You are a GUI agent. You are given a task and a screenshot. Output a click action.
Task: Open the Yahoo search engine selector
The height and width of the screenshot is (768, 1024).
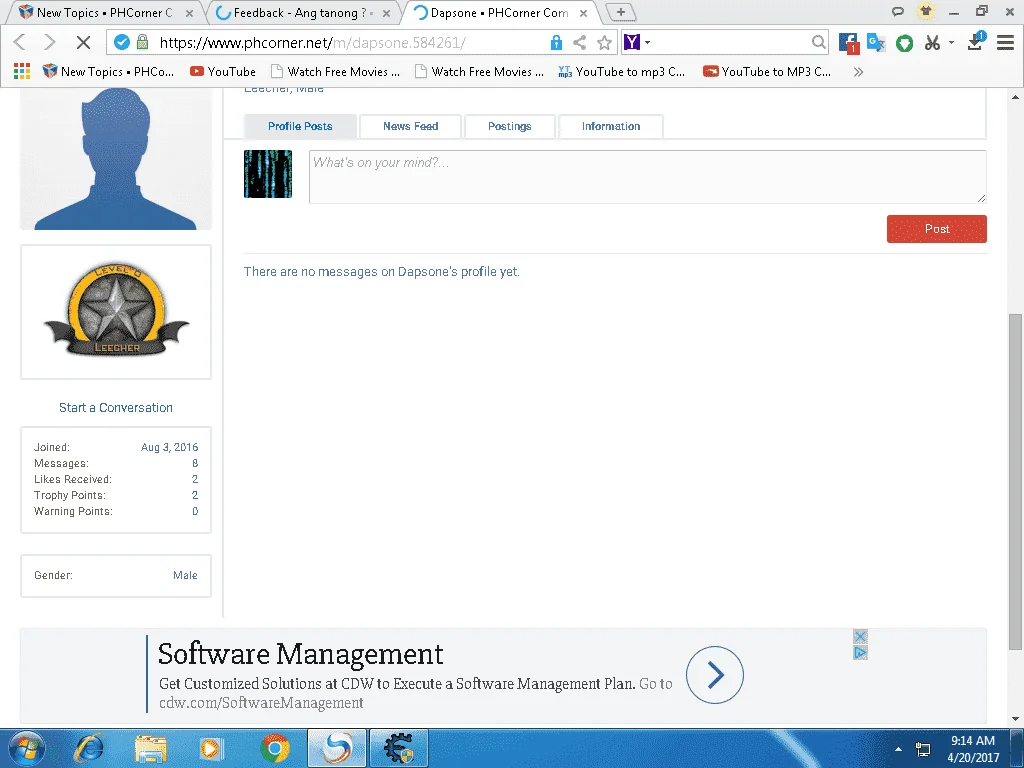(637, 42)
